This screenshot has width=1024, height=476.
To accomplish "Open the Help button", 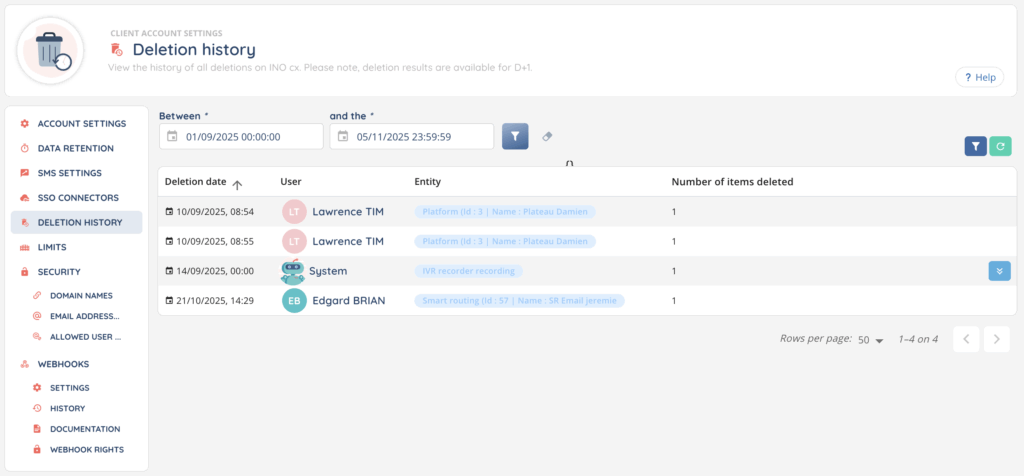I will coord(978,77).
